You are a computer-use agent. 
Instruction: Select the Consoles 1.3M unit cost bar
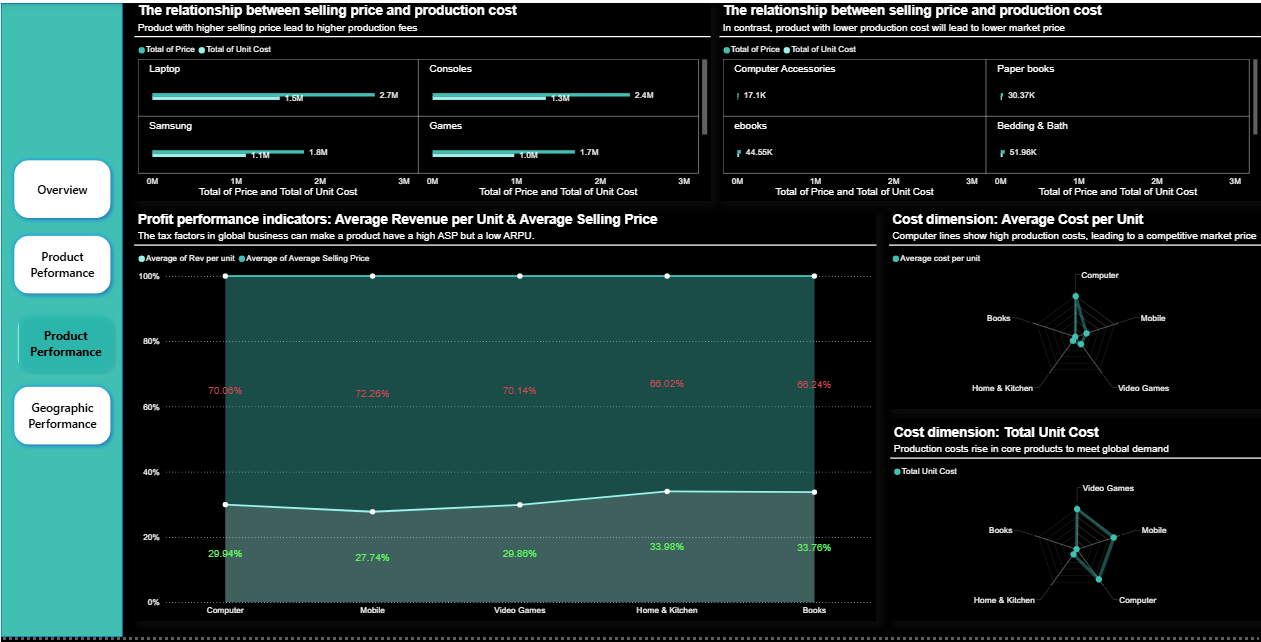pyautogui.click(x=489, y=99)
